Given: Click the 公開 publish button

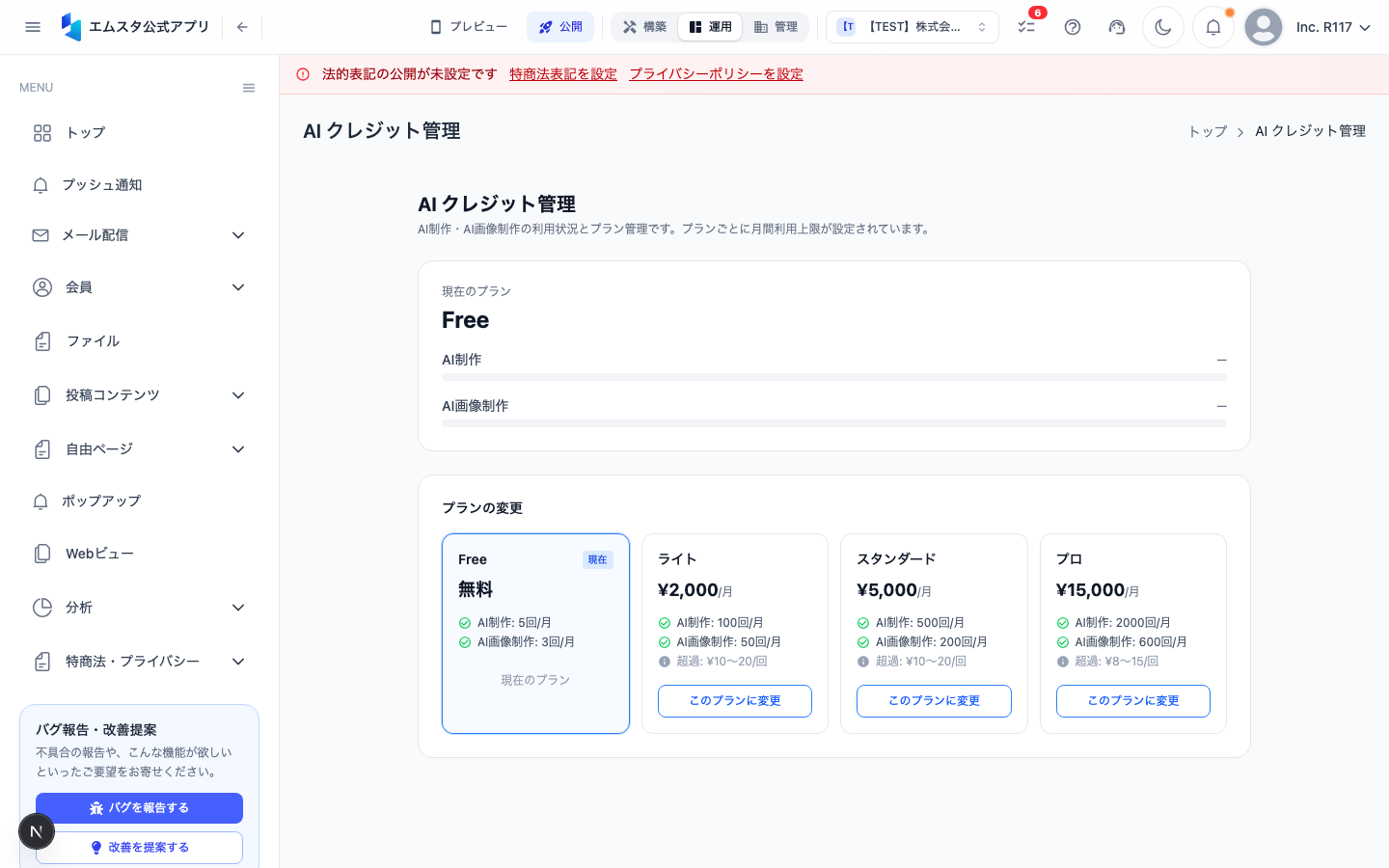Looking at the screenshot, I should 560,27.
